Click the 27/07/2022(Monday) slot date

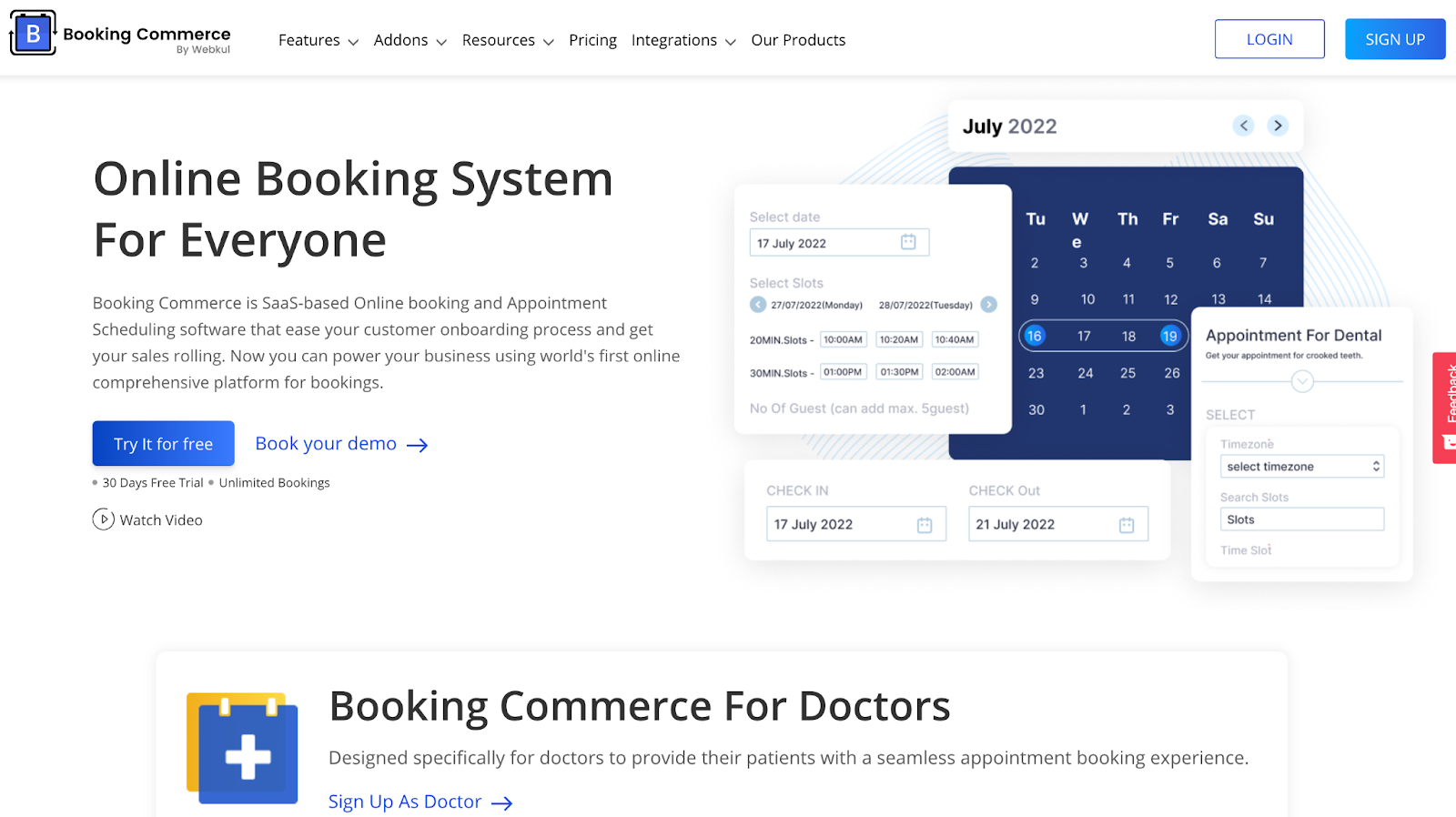pos(816,306)
